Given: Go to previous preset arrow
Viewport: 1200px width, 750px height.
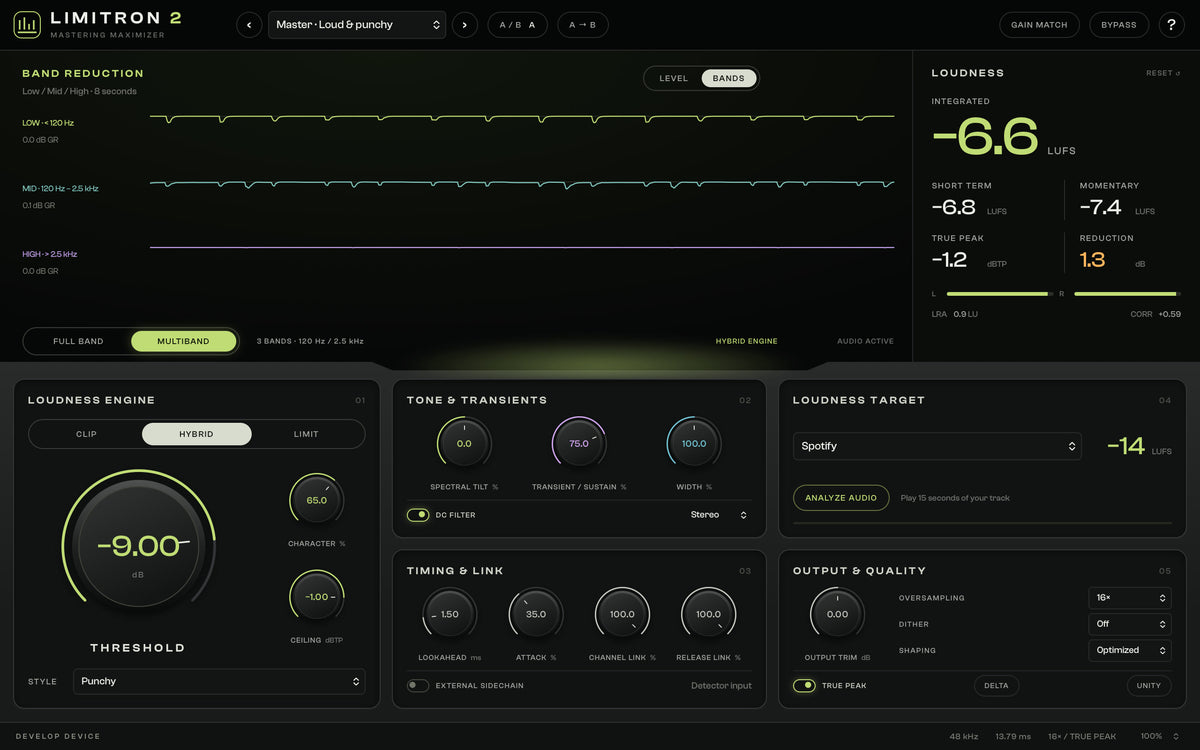Looking at the screenshot, I should pyautogui.click(x=249, y=25).
